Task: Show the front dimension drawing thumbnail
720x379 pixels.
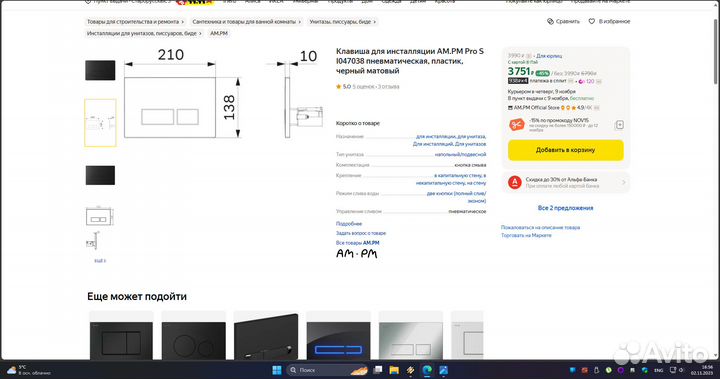Action: (100, 216)
